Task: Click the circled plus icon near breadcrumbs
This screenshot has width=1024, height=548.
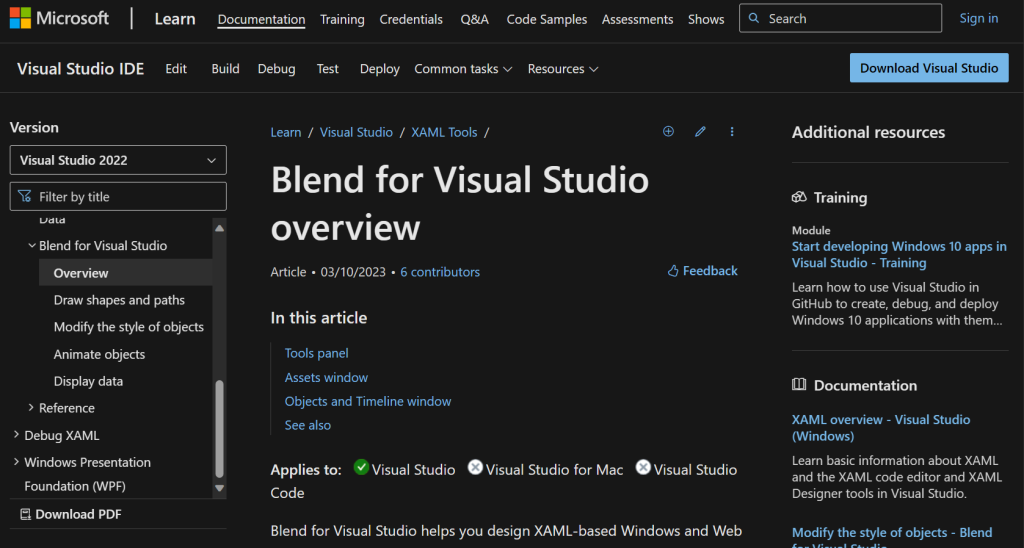Action: [668, 132]
